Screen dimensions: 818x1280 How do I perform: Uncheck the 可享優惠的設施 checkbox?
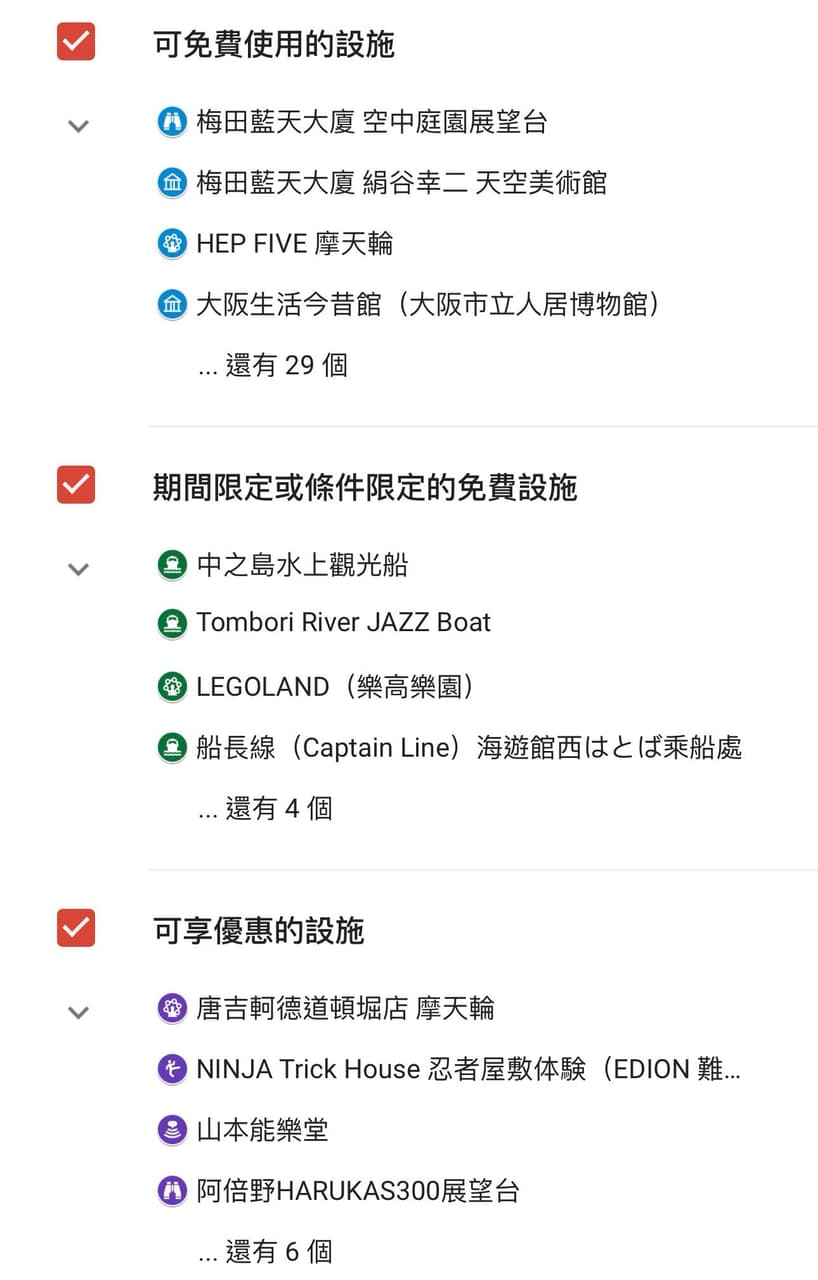76,928
